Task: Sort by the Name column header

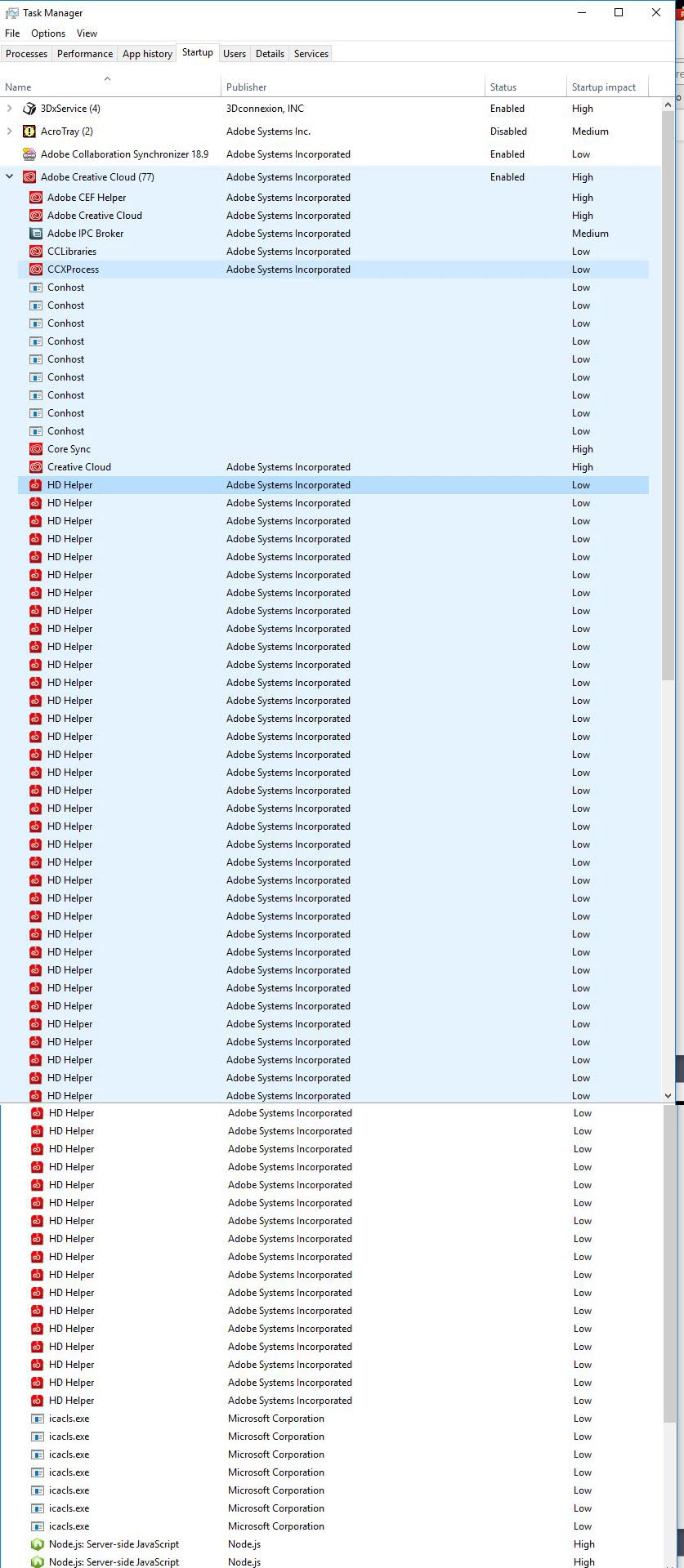Action: pos(110,85)
